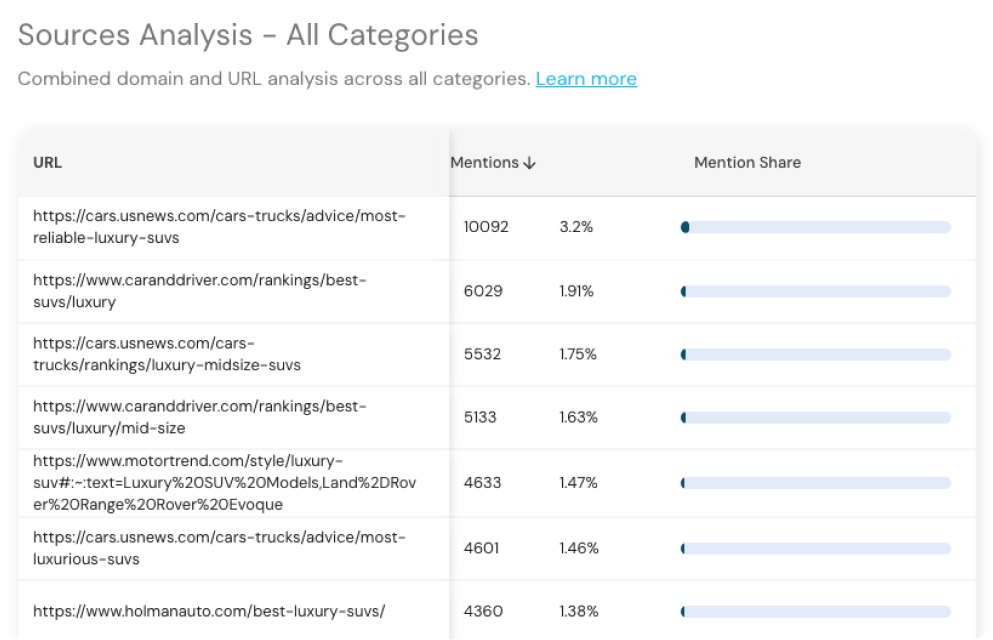Select the Mention Share column header
The width and height of the screenshot is (993, 640).
(x=747, y=162)
